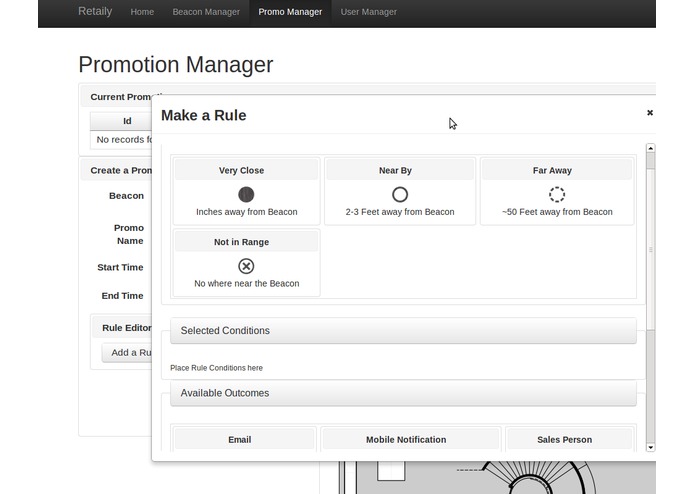This screenshot has width=695, height=494.
Task: Click the Add a Rule button behind dialog
Action: tap(127, 353)
